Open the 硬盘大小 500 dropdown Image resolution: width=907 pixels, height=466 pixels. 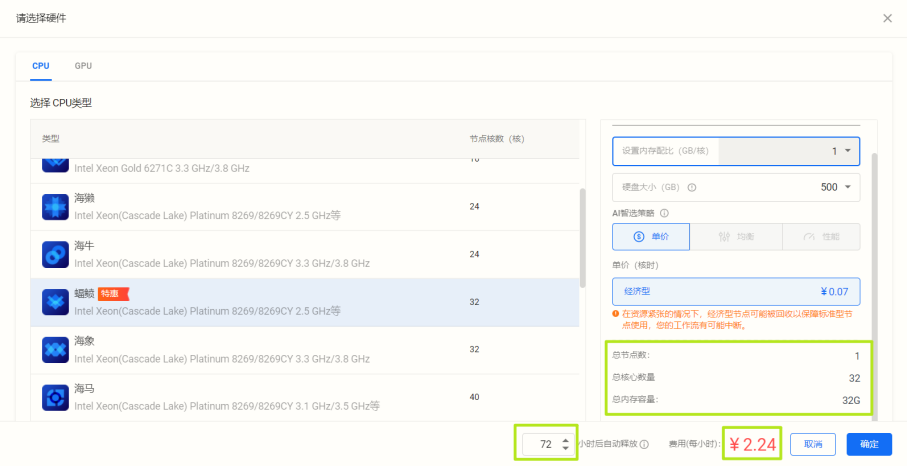pyautogui.click(x=736, y=187)
